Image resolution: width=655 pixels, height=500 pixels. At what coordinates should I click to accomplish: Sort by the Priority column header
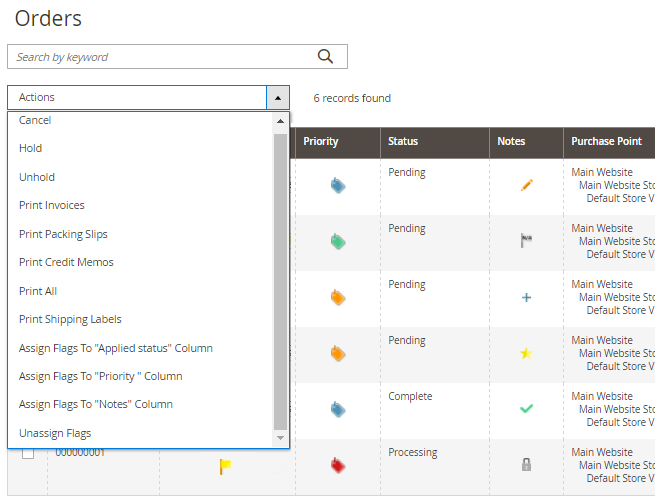coord(321,142)
